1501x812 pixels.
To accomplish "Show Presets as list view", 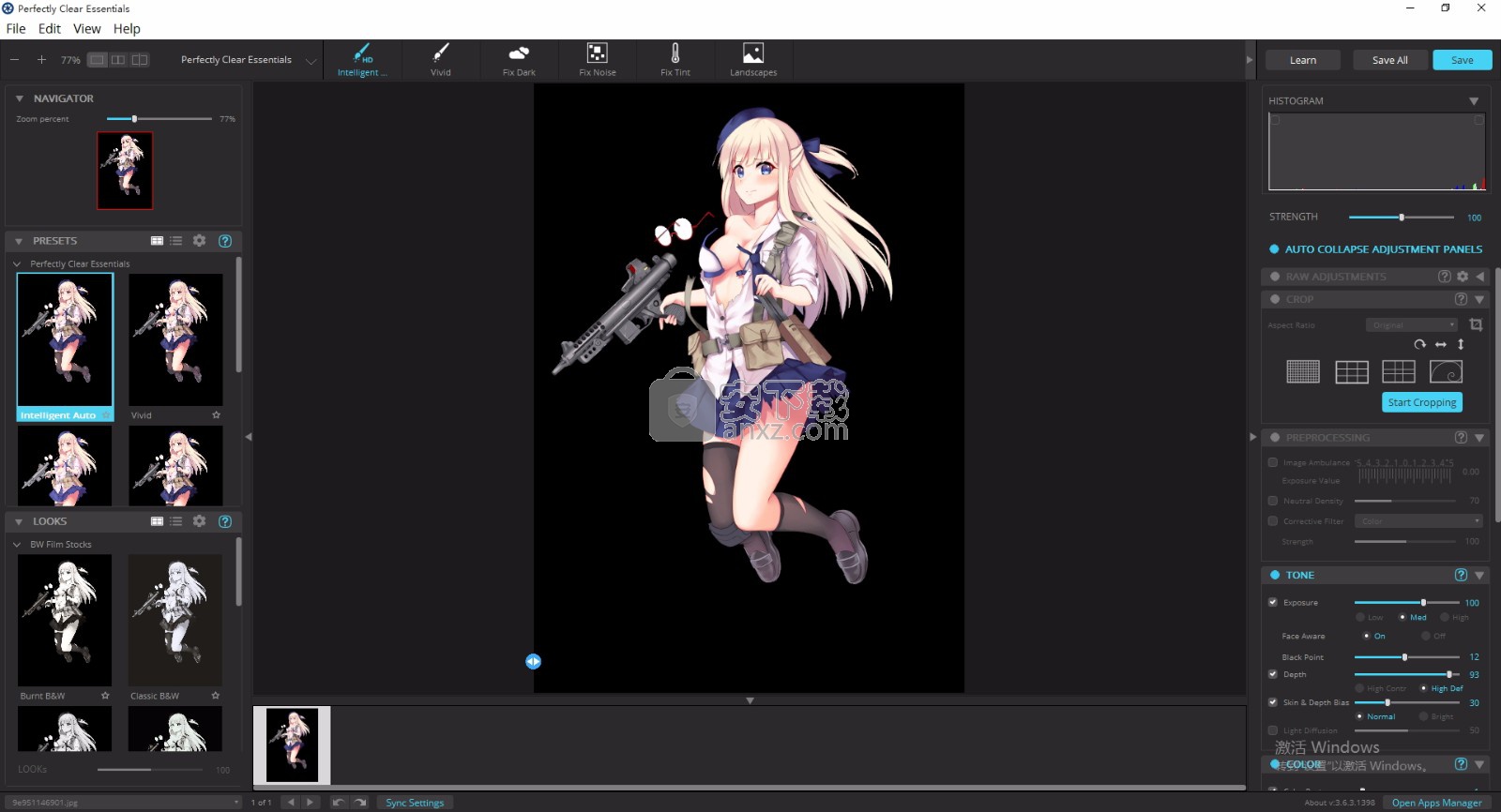I will 176,241.
